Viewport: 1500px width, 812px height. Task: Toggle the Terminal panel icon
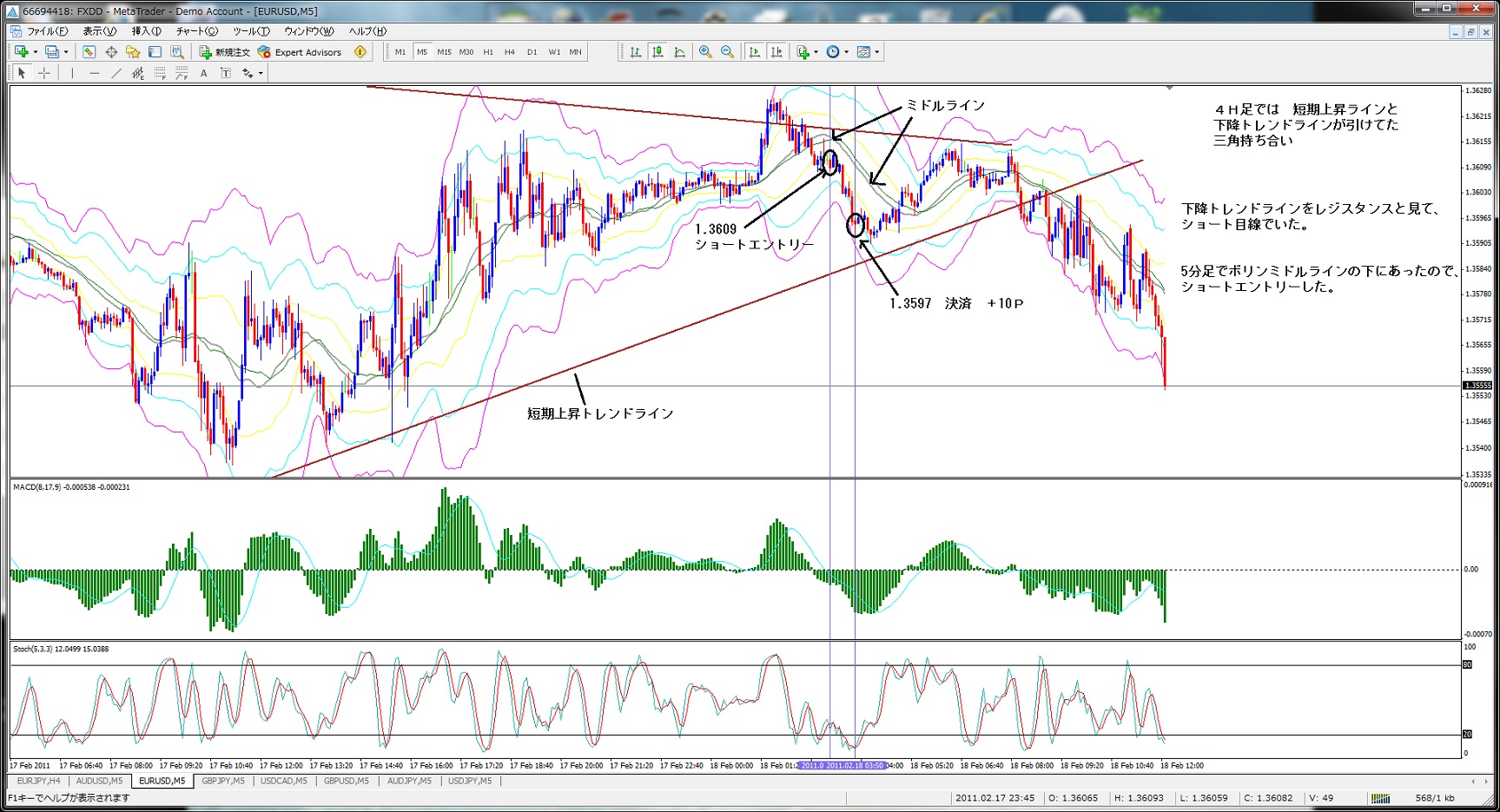(155, 52)
